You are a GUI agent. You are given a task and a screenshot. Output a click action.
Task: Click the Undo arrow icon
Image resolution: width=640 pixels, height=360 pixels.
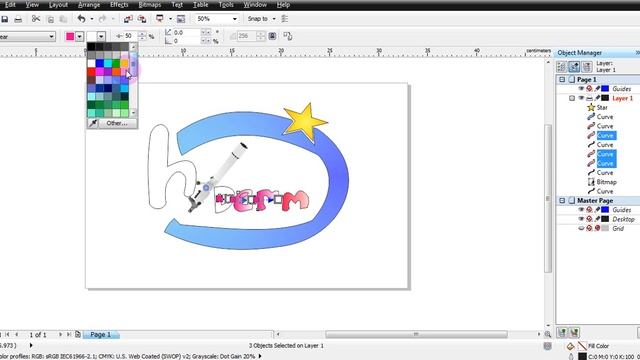pyautogui.click(x=81, y=19)
